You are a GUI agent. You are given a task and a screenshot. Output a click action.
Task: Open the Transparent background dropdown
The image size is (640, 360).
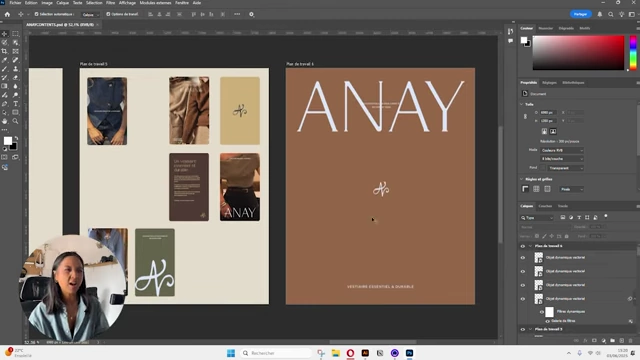coord(566,168)
